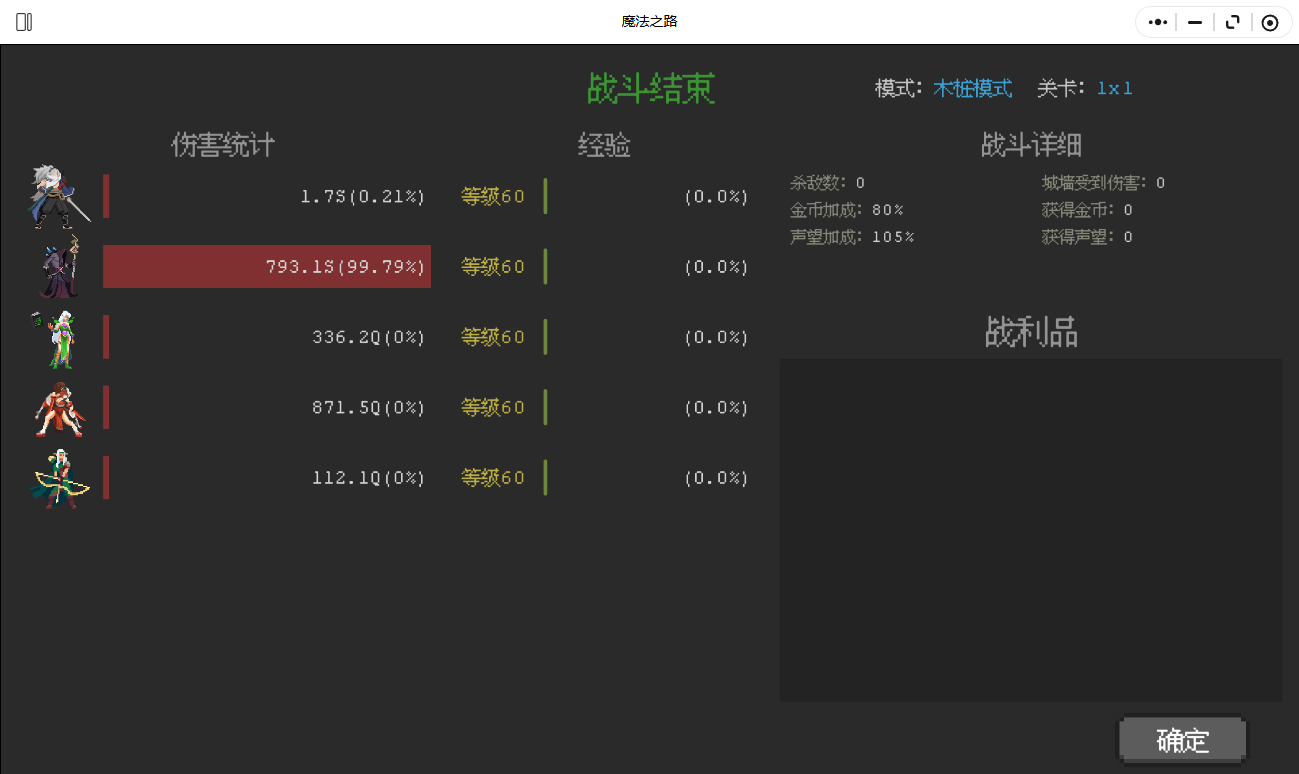
Task: Click the 金币加成 80% gold bonus stat
Action: (x=846, y=210)
